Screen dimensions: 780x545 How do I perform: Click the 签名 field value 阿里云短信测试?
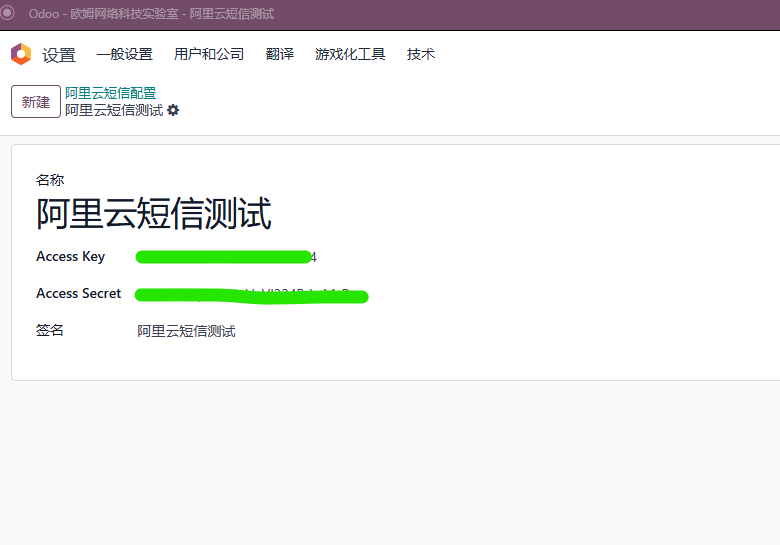coord(187,331)
